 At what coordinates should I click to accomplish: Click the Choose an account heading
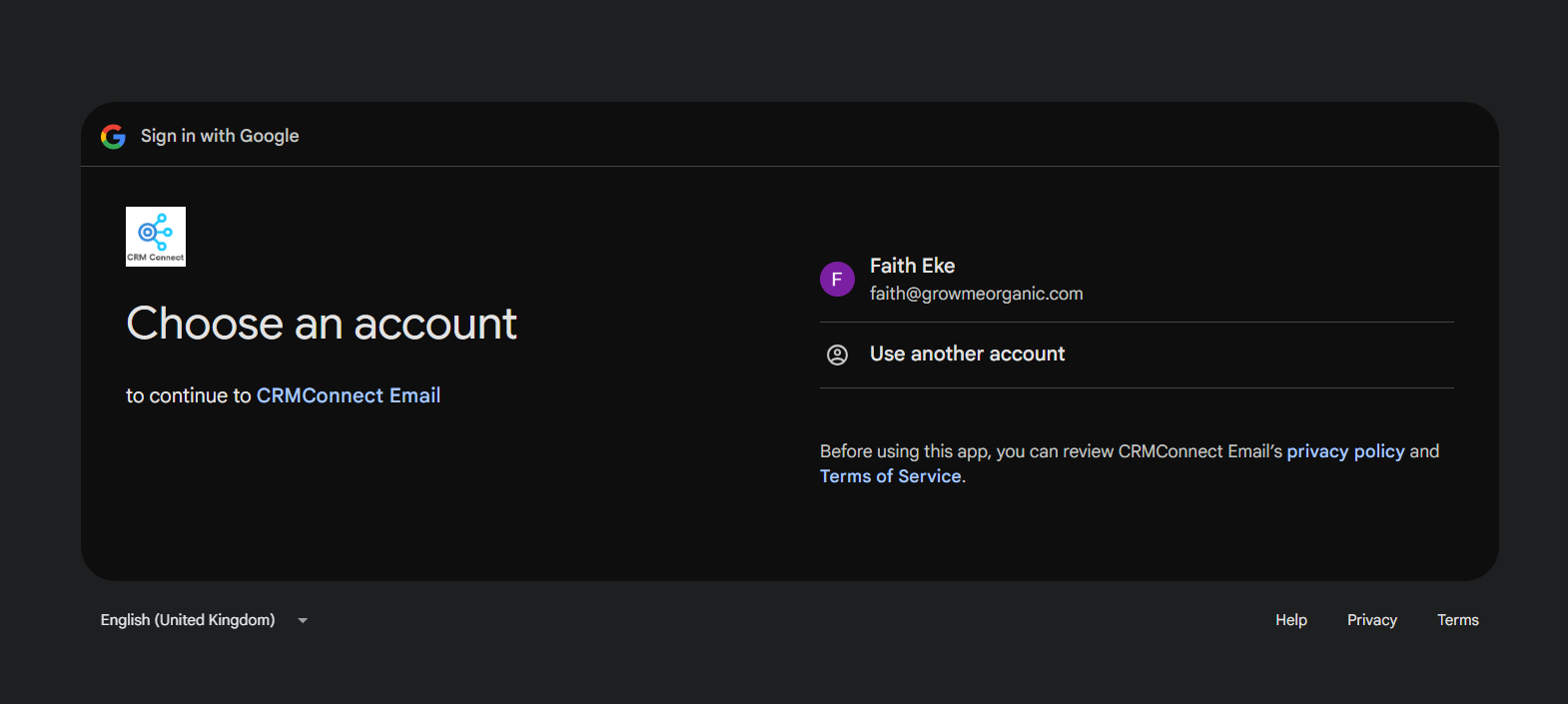pyautogui.click(x=322, y=324)
